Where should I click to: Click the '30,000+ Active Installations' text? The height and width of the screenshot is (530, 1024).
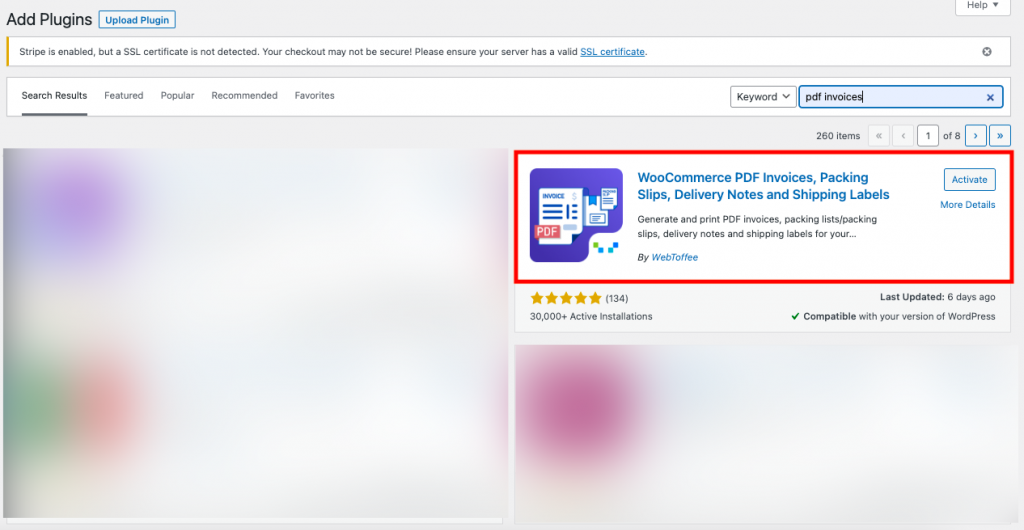click(x=591, y=317)
